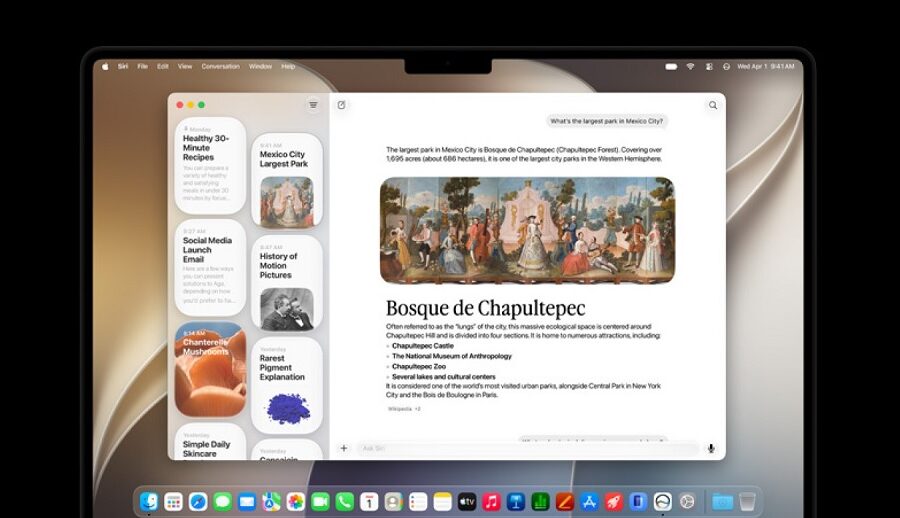Image resolution: width=900 pixels, height=518 pixels.
Task: Add an attachment with the plus button
Action: [344, 449]
